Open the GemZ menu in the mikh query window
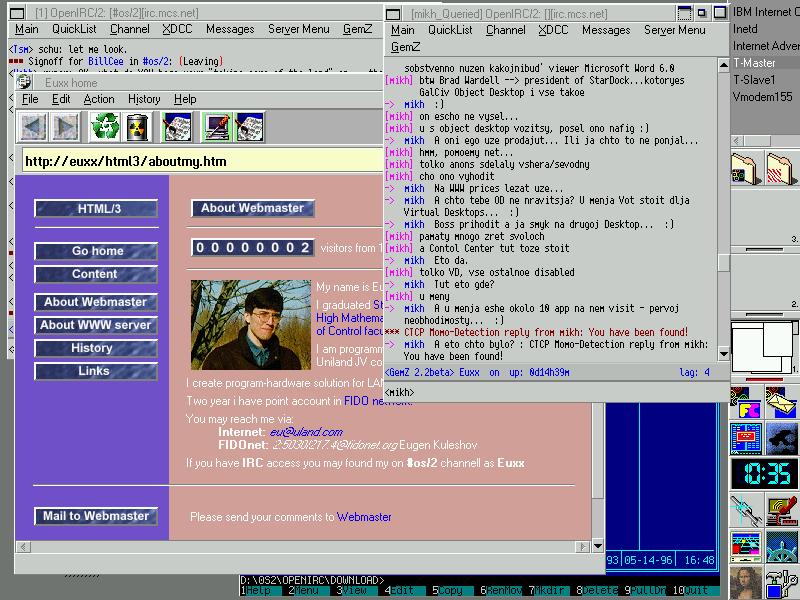This screenshot has height=600, width=800. (405, 47)
